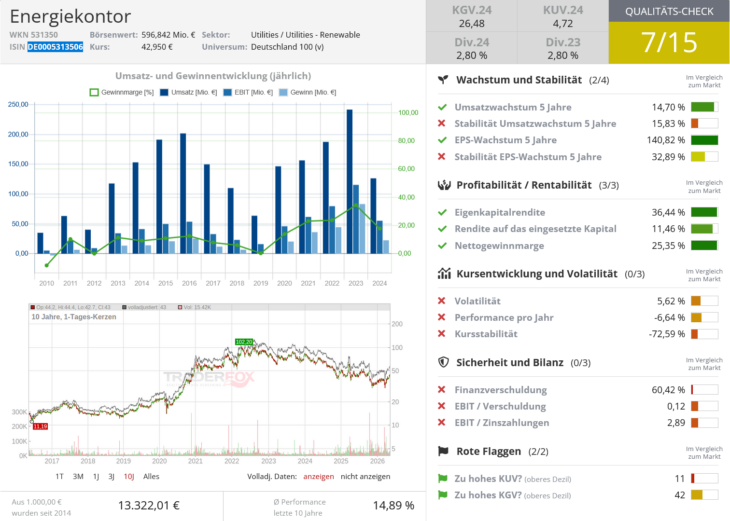Image resolution: width=730 pixels, height=521 pixels.
Task: Select the 10J chart timeframe
Action: 129,476
